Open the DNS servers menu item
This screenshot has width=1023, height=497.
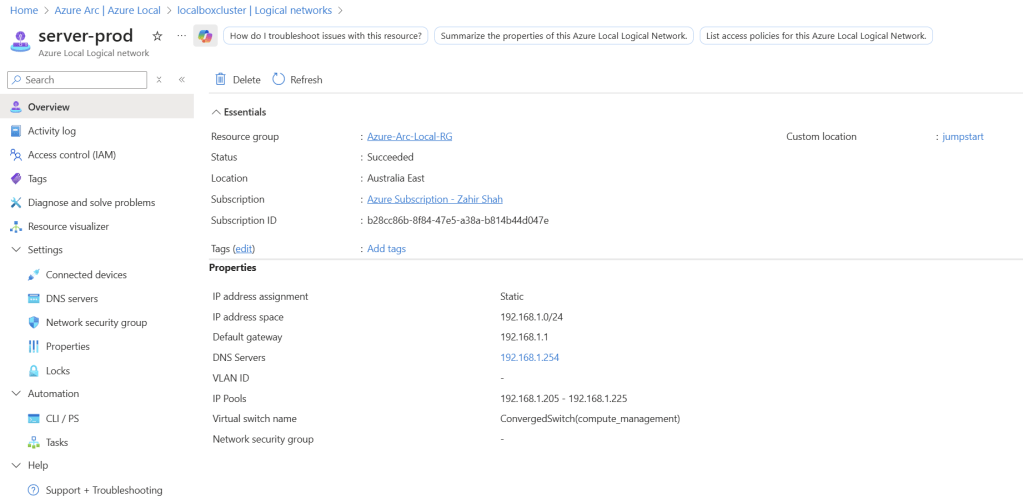pyautogui.click(x=72, y=299)
